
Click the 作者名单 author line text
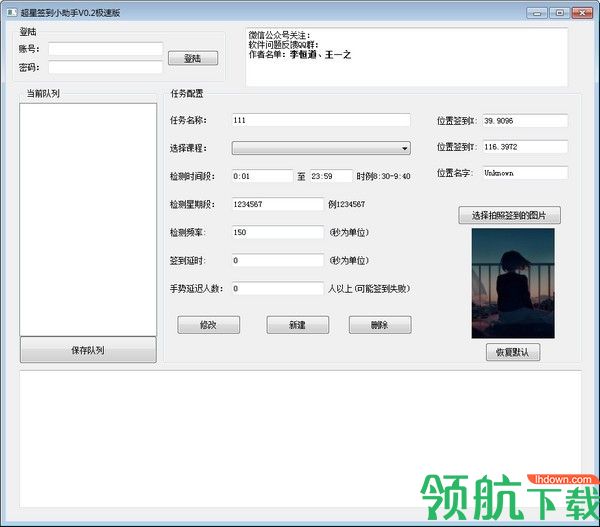[300, 55]
